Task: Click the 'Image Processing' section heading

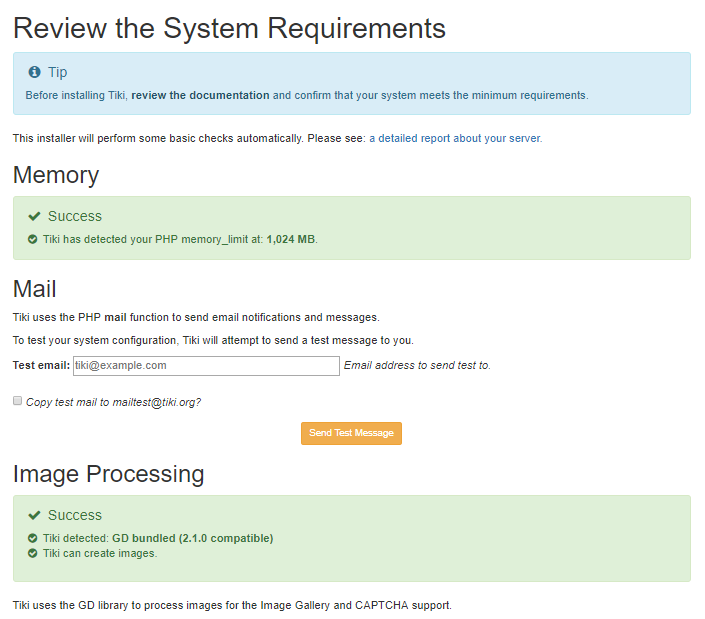Action: (108, 473)
